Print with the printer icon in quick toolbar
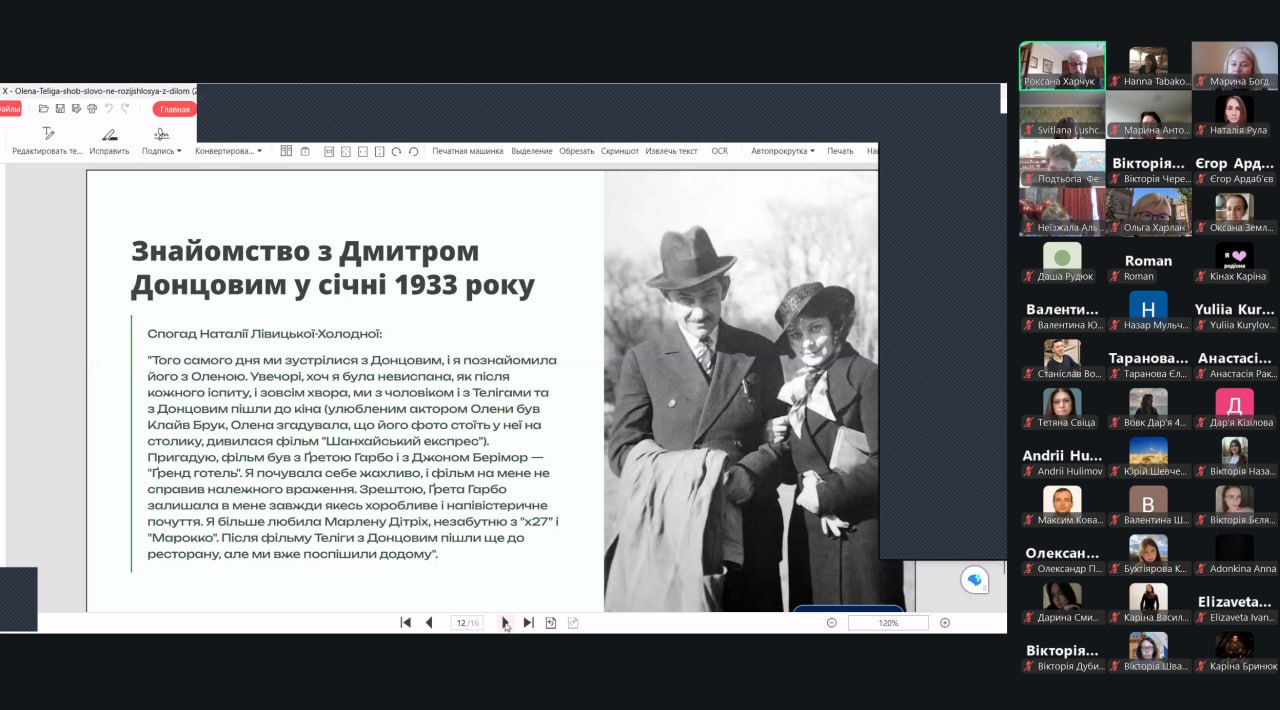Image resolution: width=1280 pixels, height=710 pixels. 92,109
